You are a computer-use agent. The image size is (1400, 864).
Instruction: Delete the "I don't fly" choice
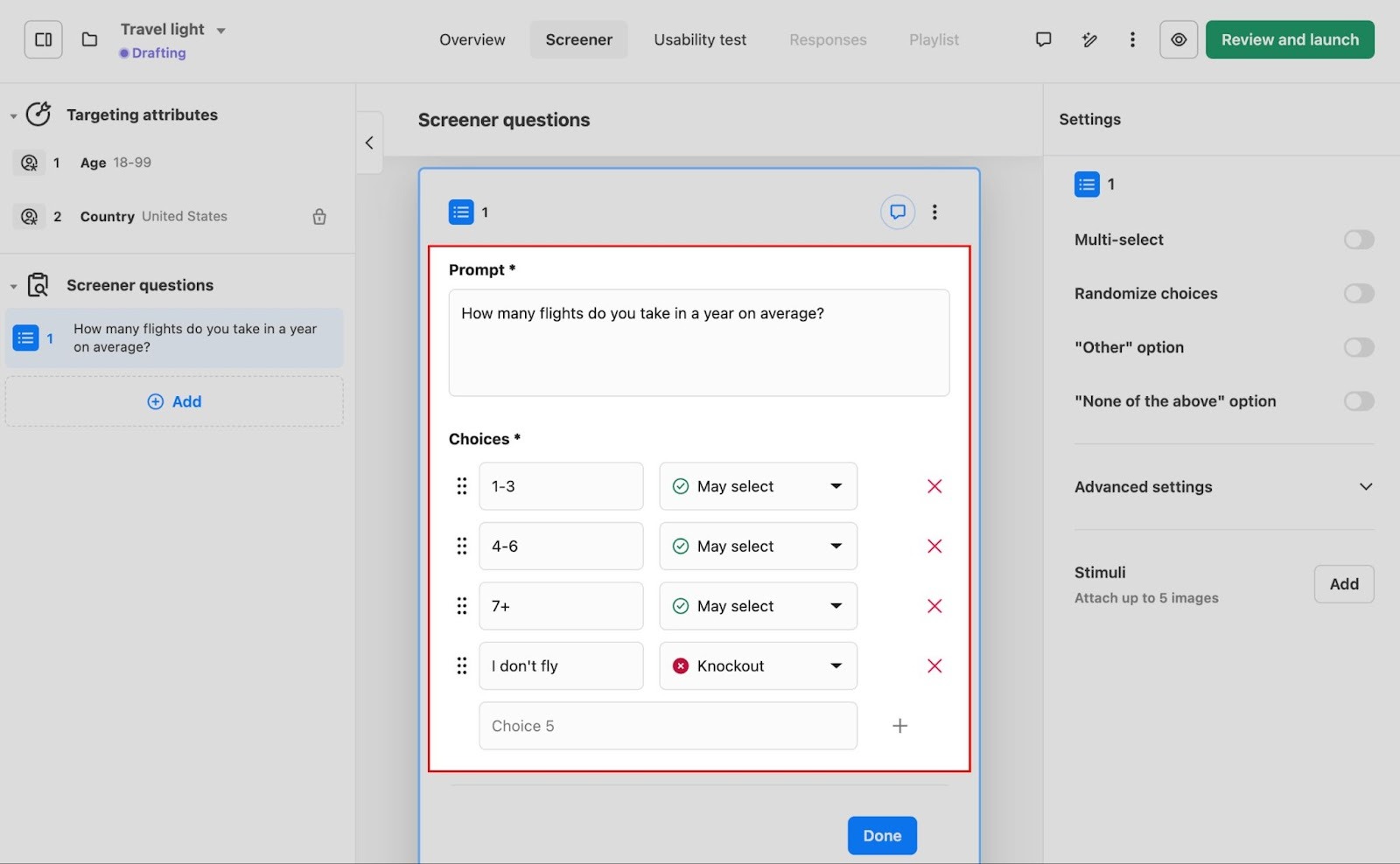(x=934, y=665)
